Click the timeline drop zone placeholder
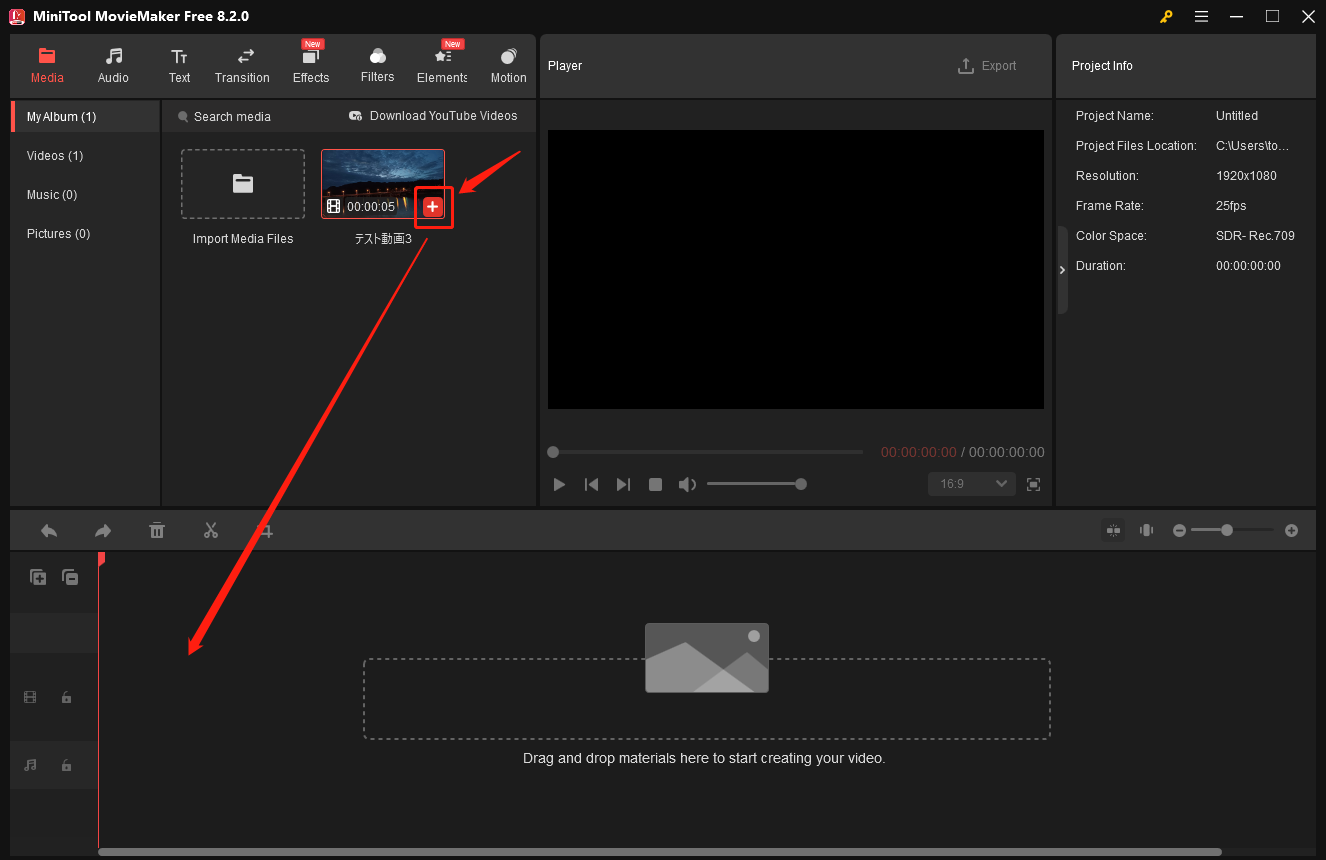This screenshot has width=1326, height=860. [x=706, y=699]
